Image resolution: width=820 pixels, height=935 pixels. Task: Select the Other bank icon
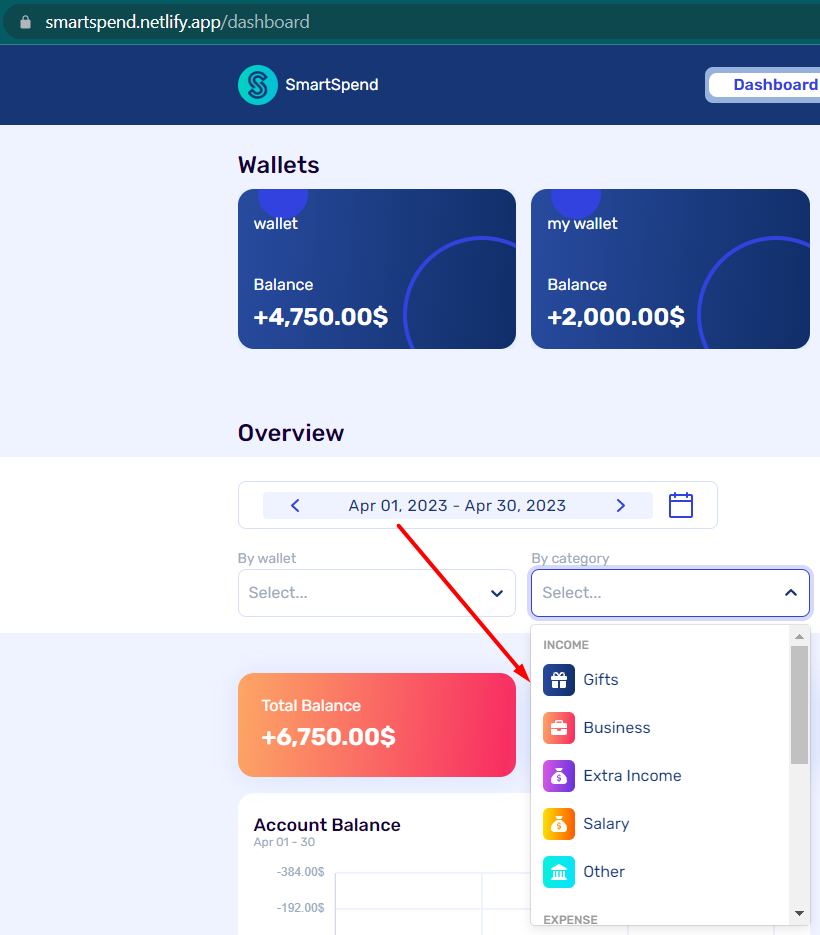click(558, 872)
